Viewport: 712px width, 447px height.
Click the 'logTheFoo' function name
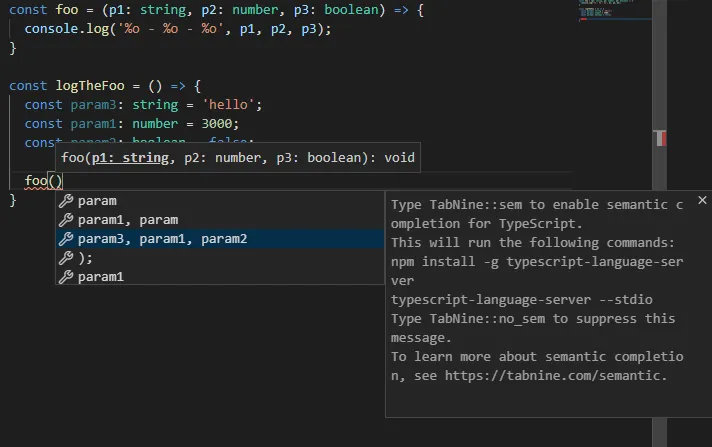tap(90, 86)
